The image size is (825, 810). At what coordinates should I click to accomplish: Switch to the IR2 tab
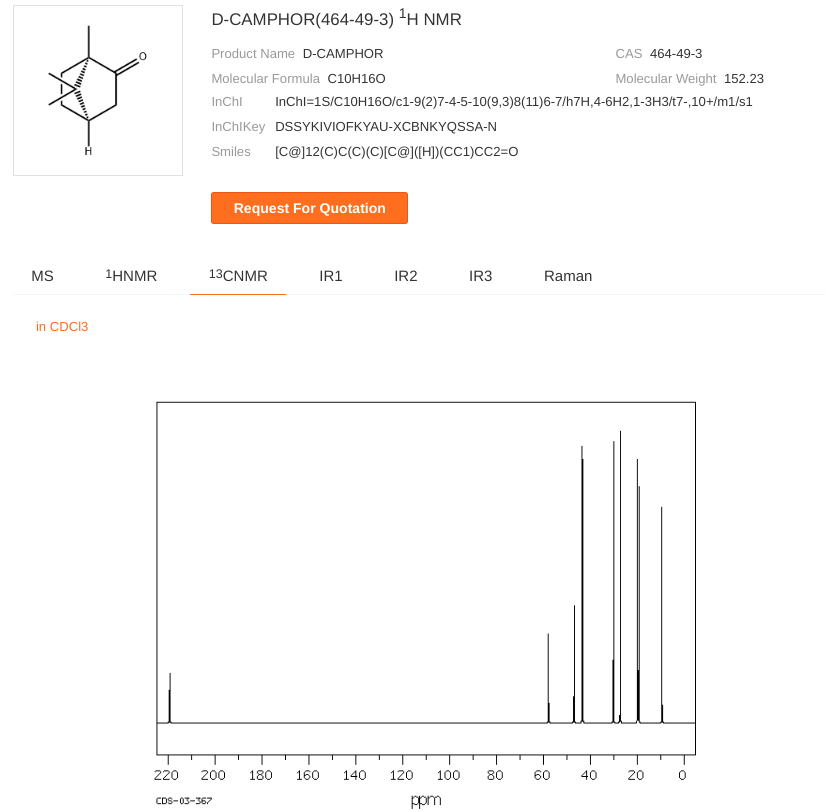tap(405, 276)
